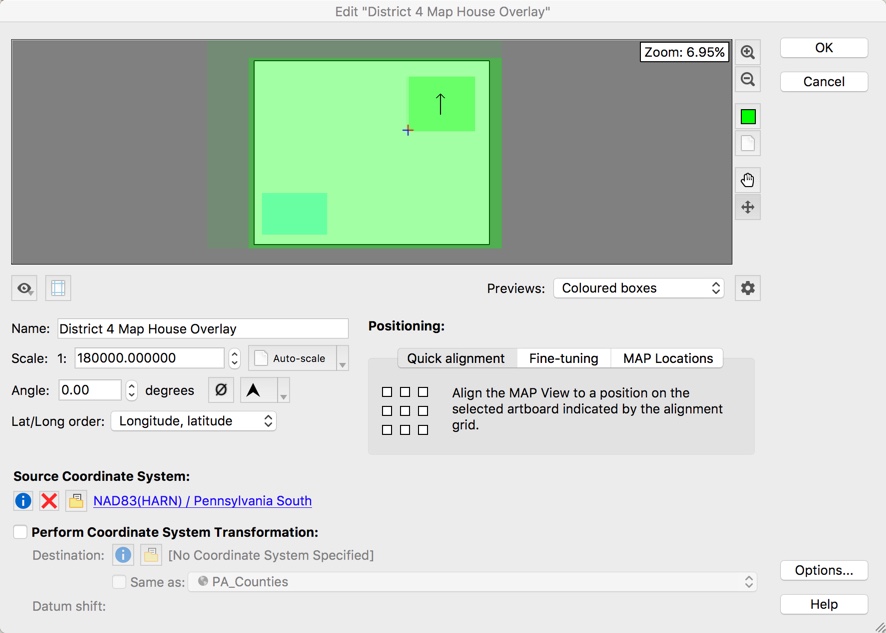
Task: Open preview settings gear icon
Action: point(748,288)
